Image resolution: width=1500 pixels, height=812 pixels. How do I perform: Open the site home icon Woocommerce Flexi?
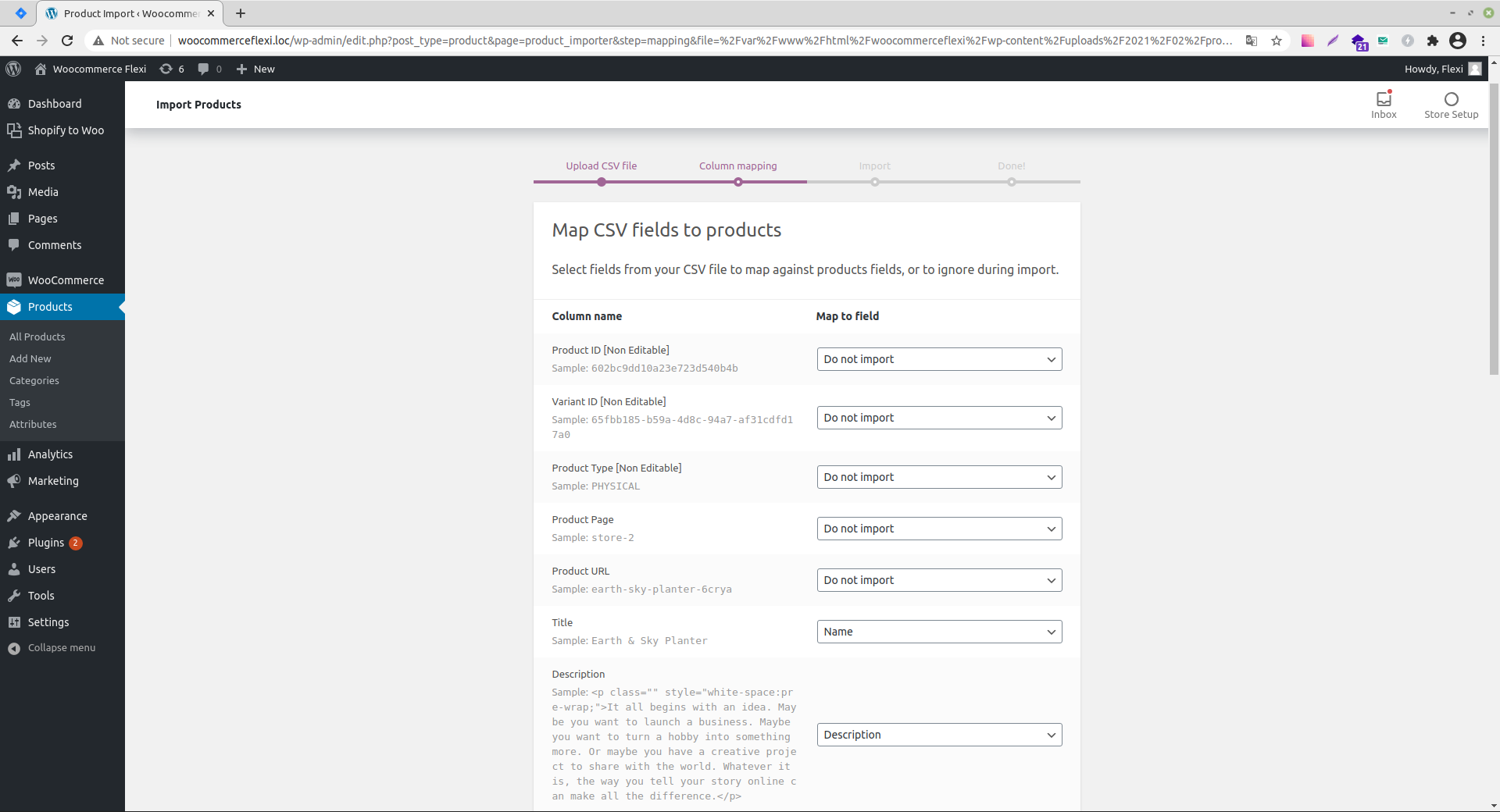coord(41,69)
